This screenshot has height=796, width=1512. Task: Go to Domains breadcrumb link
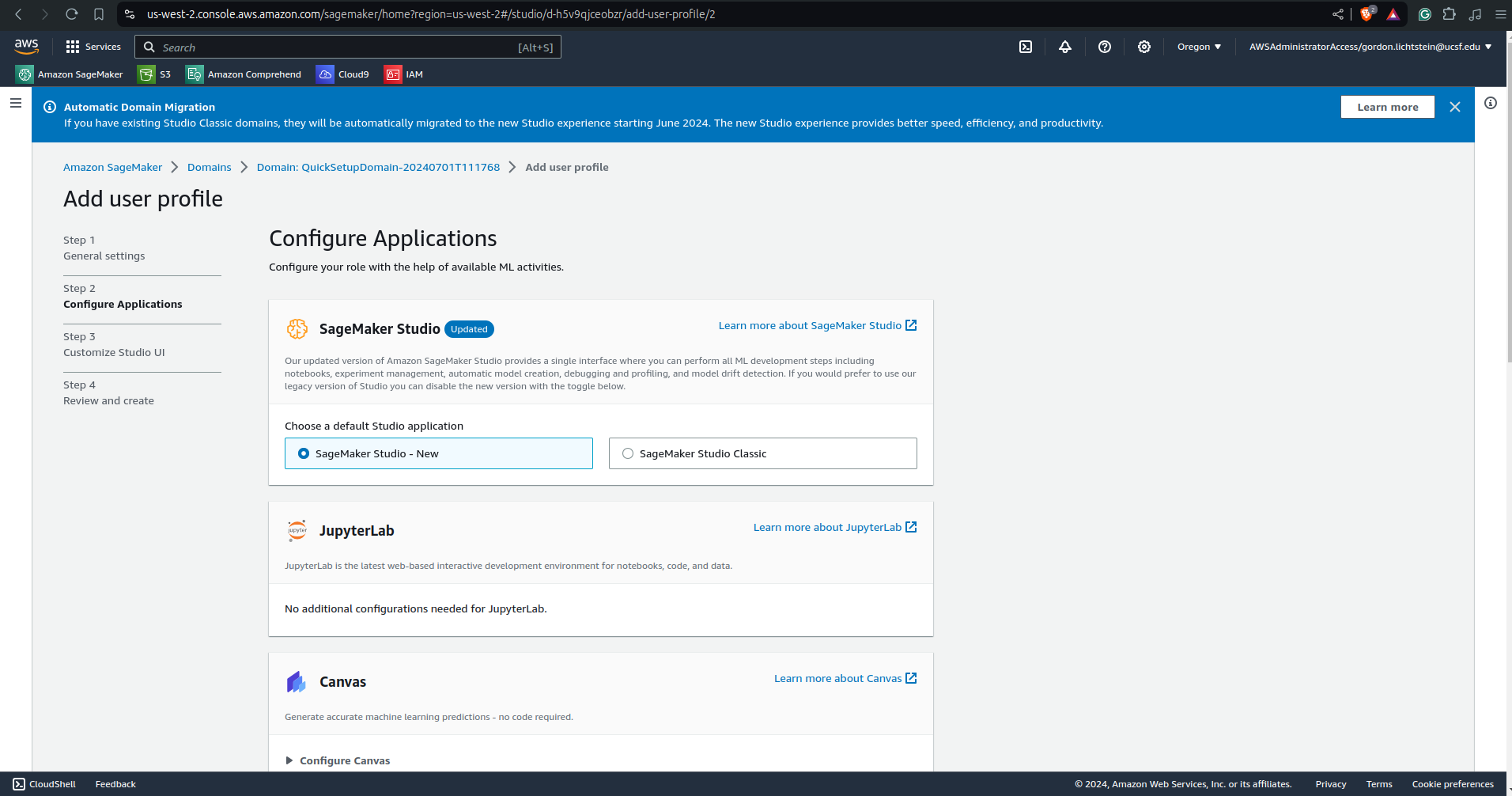pos(210,167)
